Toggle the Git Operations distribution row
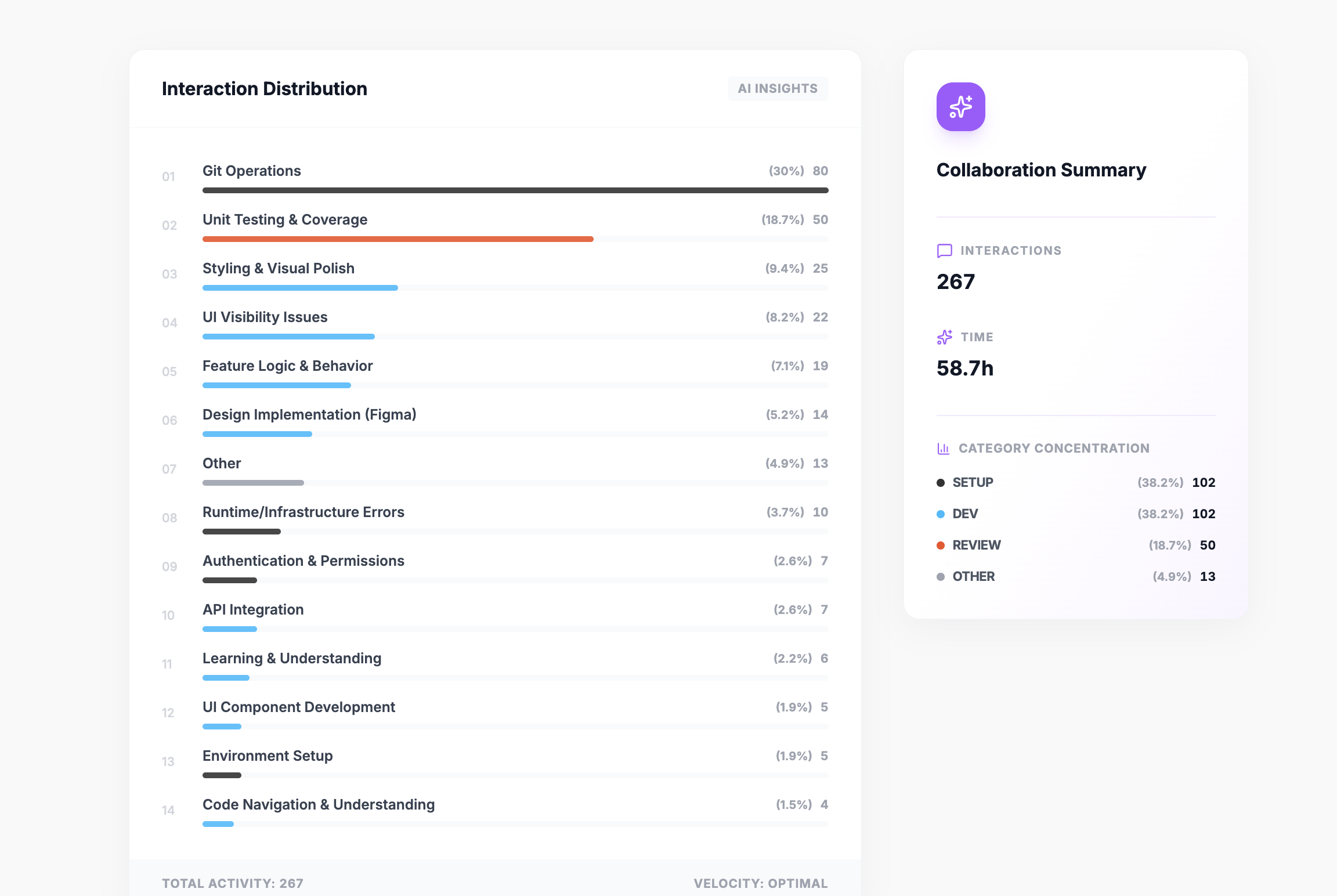1337x896 pixels. 252,171
